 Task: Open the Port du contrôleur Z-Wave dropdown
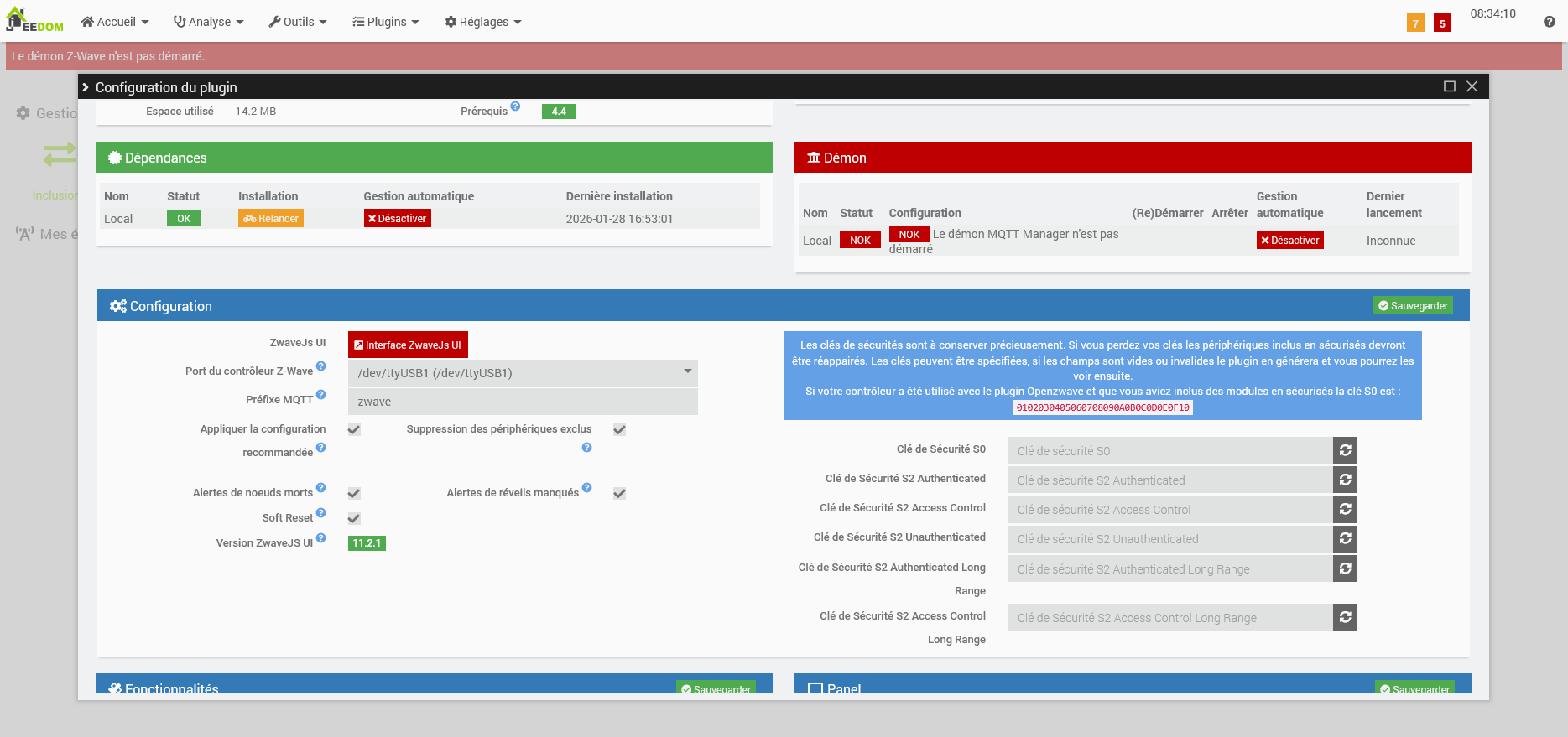(x=523, y=373)
